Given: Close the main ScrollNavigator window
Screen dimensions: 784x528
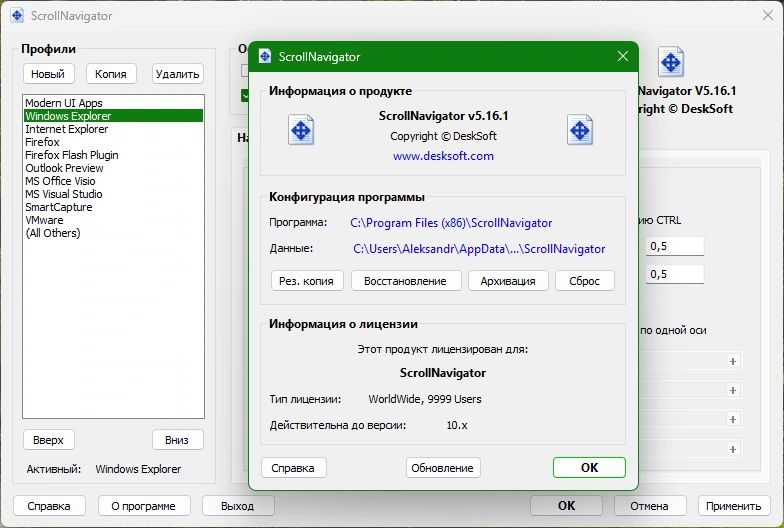Looking at the screenshot, I should pyautogui.click(x=768, y=16).
